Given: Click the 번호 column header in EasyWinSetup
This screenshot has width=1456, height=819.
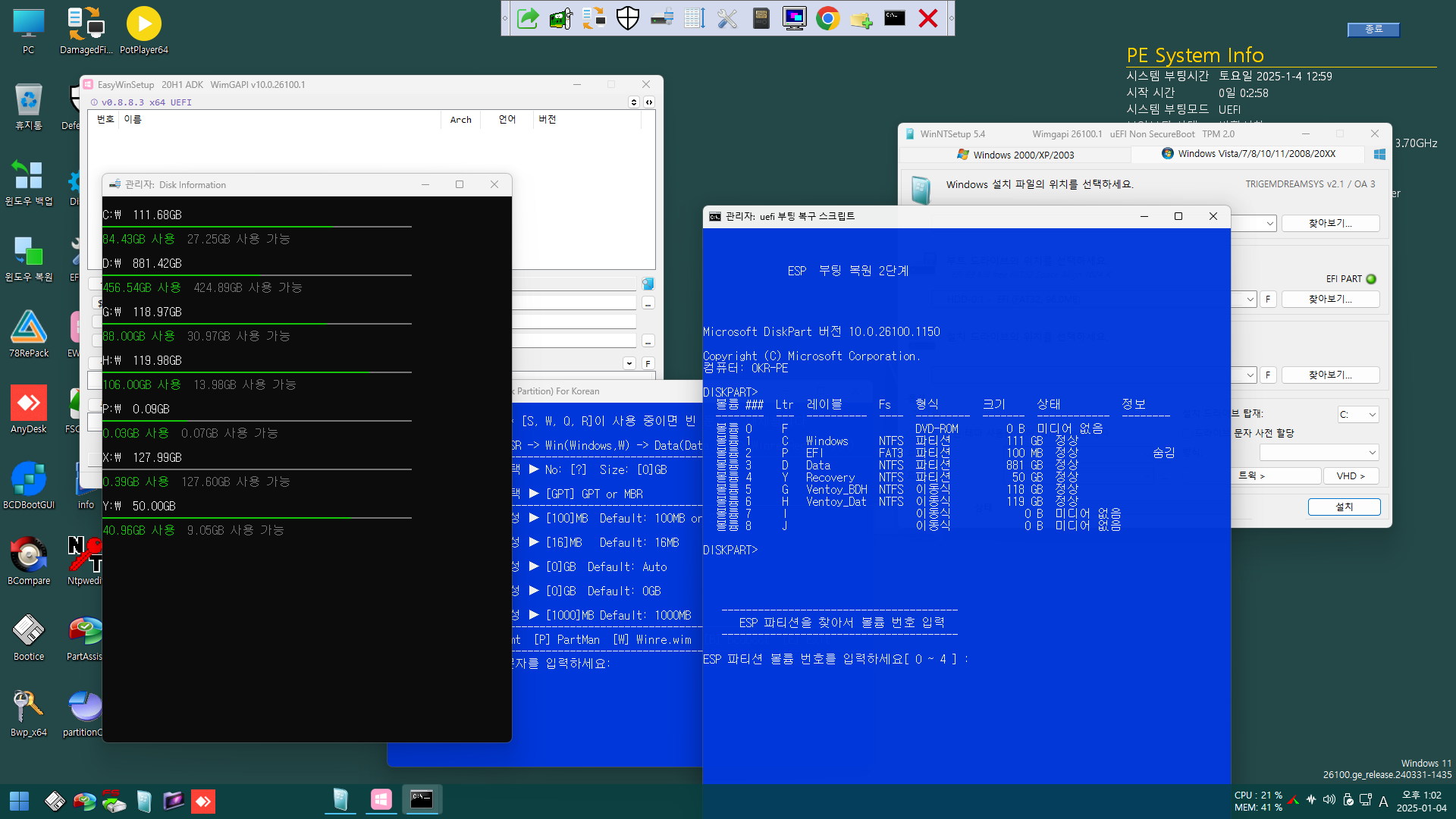Looking at the screenshot, I should tap(105, 119).
